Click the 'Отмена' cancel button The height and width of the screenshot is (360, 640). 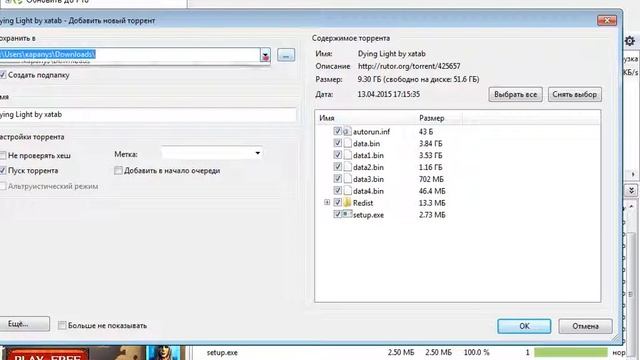(x=585, y=326)
